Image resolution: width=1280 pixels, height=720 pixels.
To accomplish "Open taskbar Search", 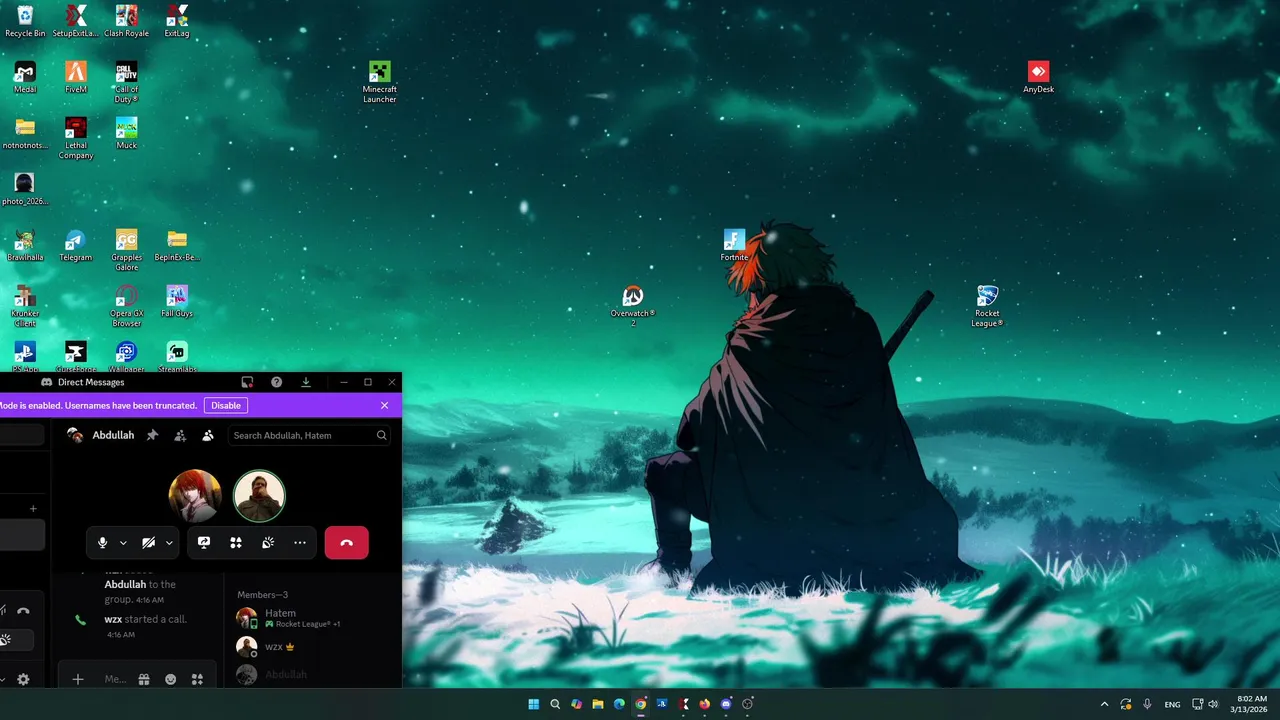I will [x=555, y=704].
